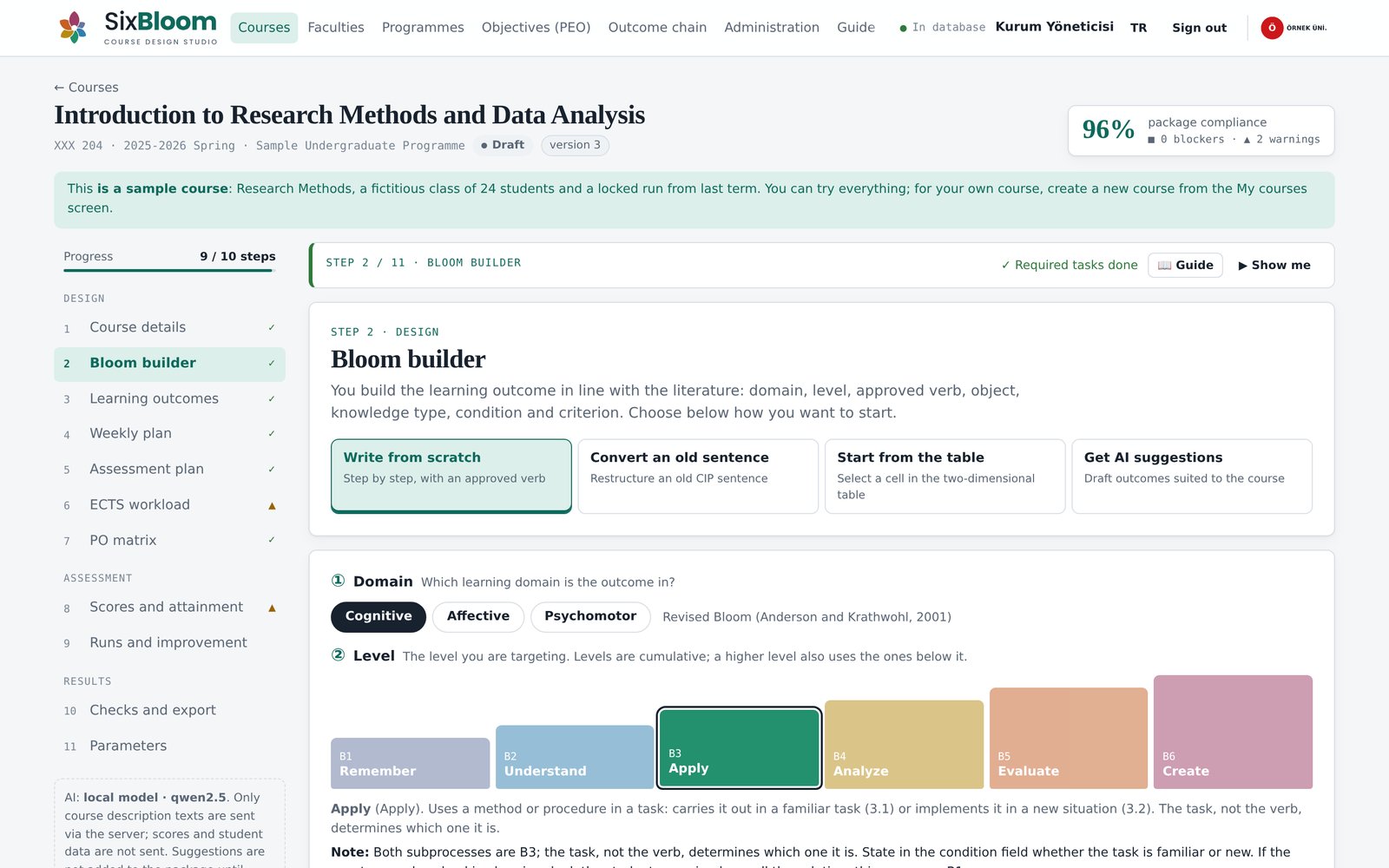Click the Show me play button
Image resolution: width=1389 pixels, height=868 pixels.
point(1274,265)
